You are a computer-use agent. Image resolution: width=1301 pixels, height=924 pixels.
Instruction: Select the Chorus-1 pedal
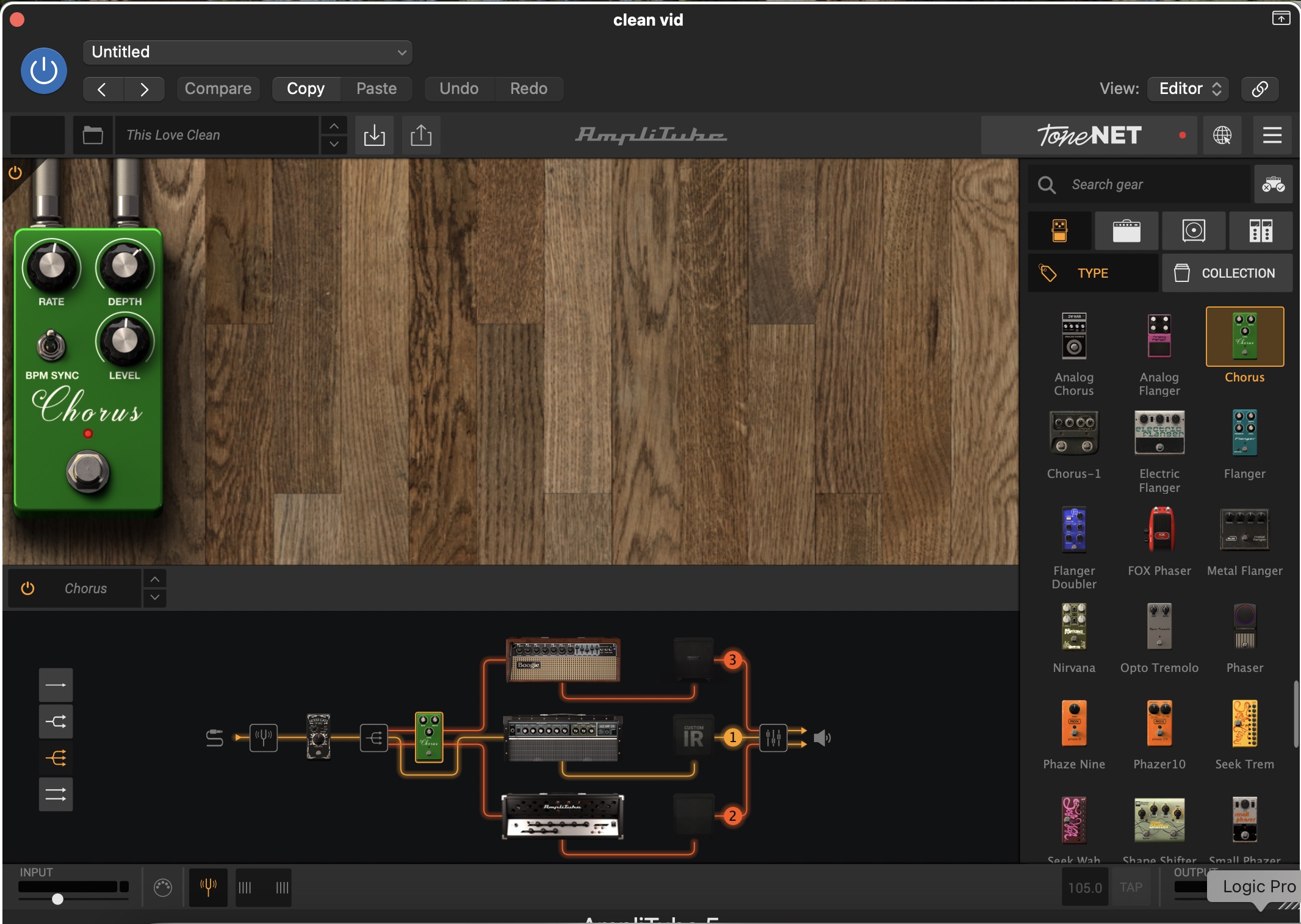[x=1074, y=446]
